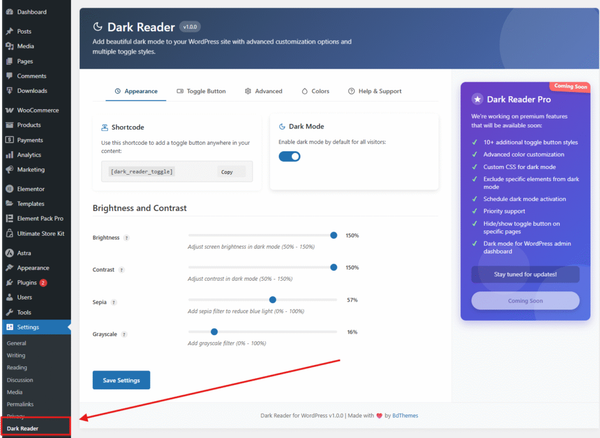Image resolution: width=600 pixels, height=438 pixels.
Task: Open the Settings menu in sidebar
Action: (36, 327)
